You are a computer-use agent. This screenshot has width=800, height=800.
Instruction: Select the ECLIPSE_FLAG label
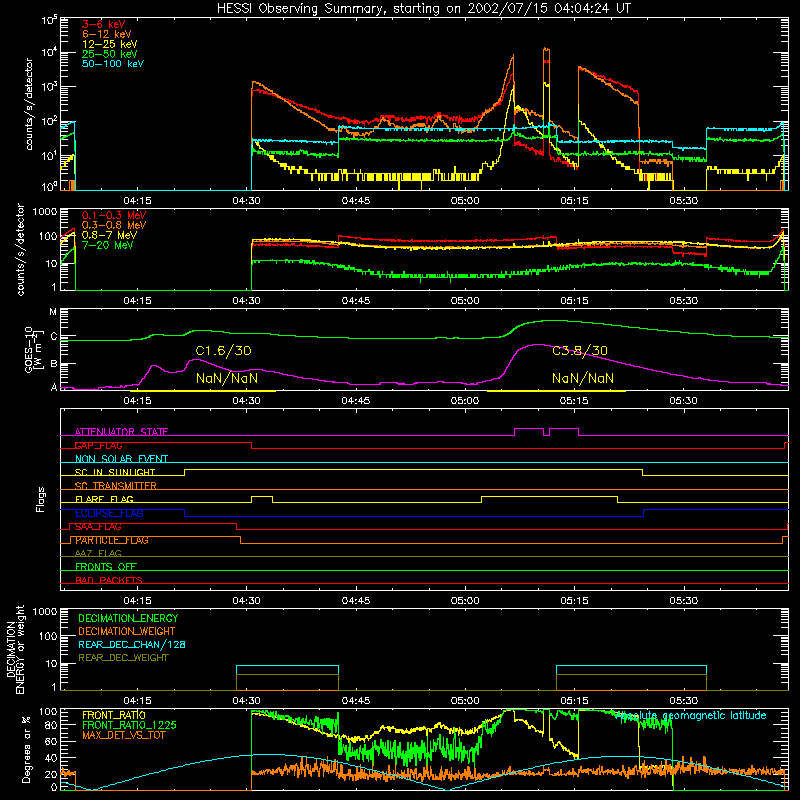coord(109,513)
